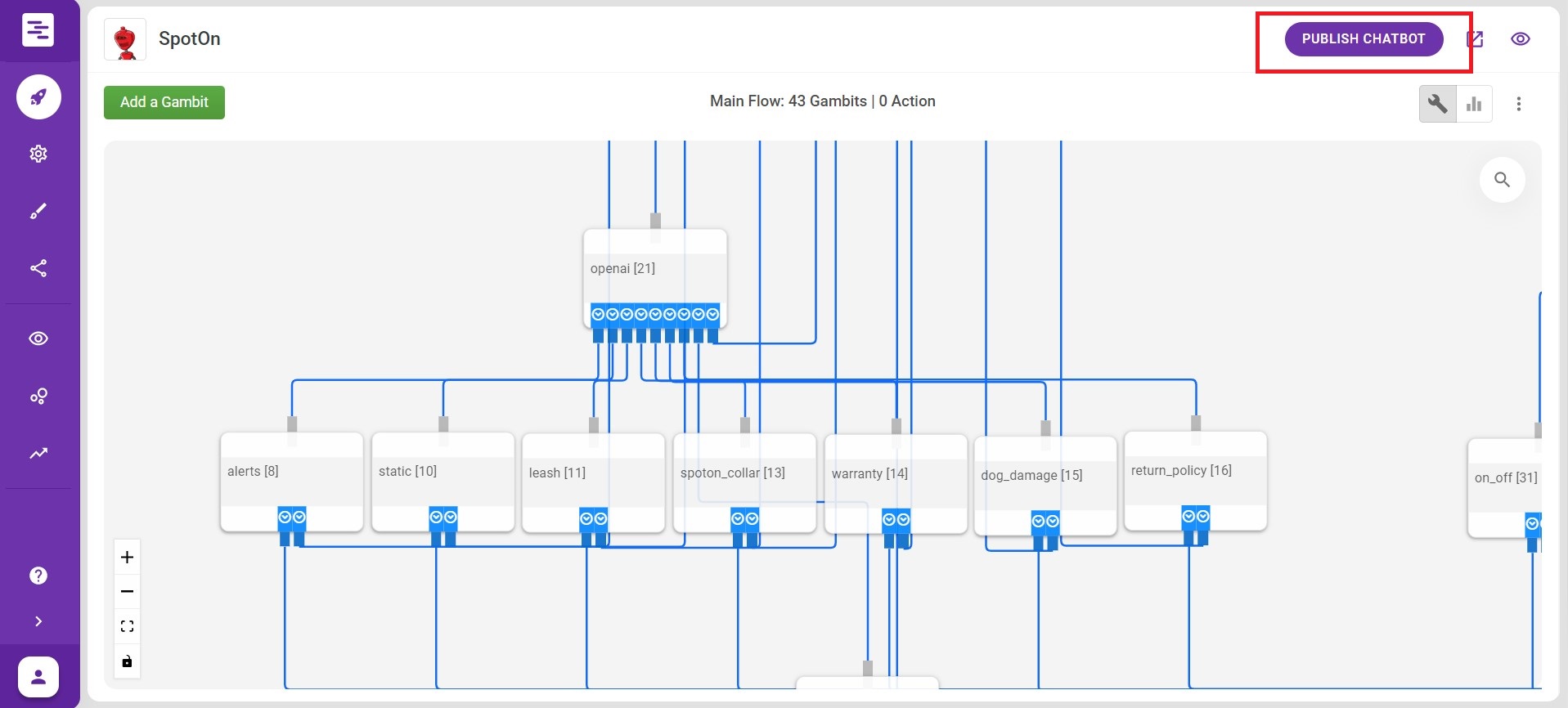Click Add a Gambit button
This screenshot has height=708, width=1568.
point(164,102)
